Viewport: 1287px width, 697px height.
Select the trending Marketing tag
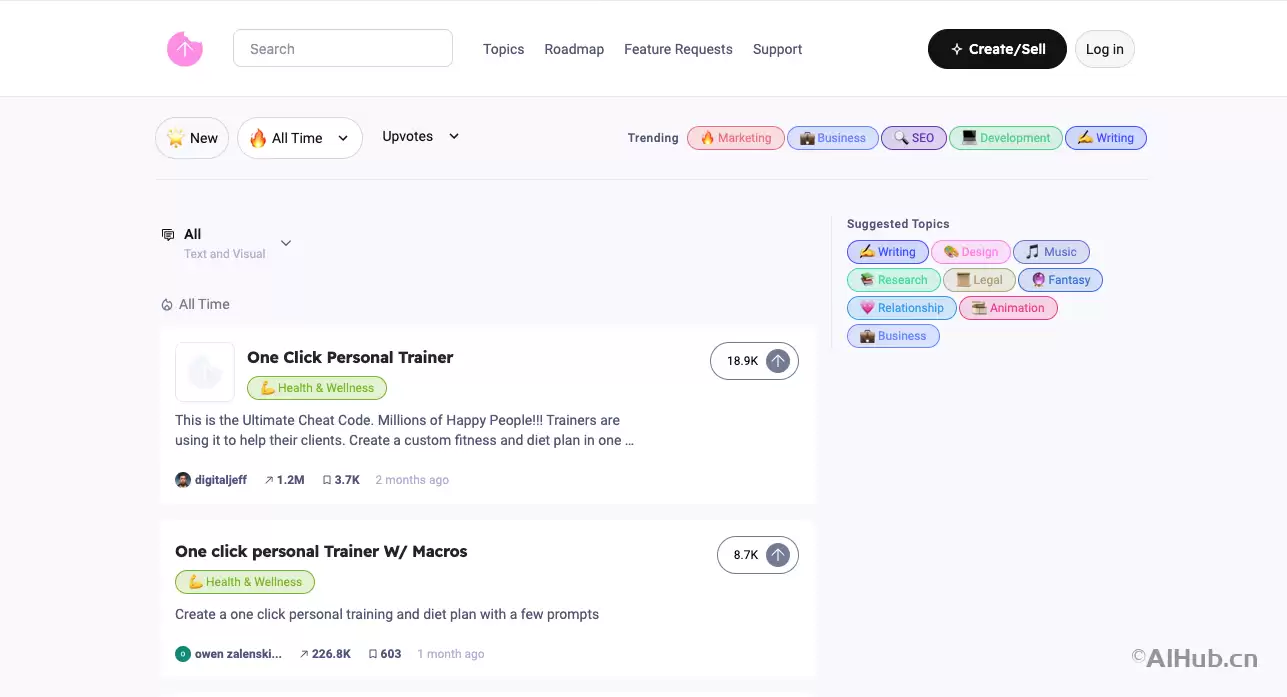736,138
